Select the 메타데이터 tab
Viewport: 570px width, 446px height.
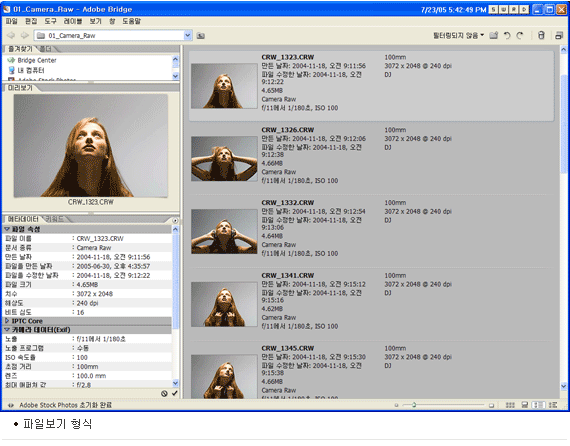(x=23, y=219)
